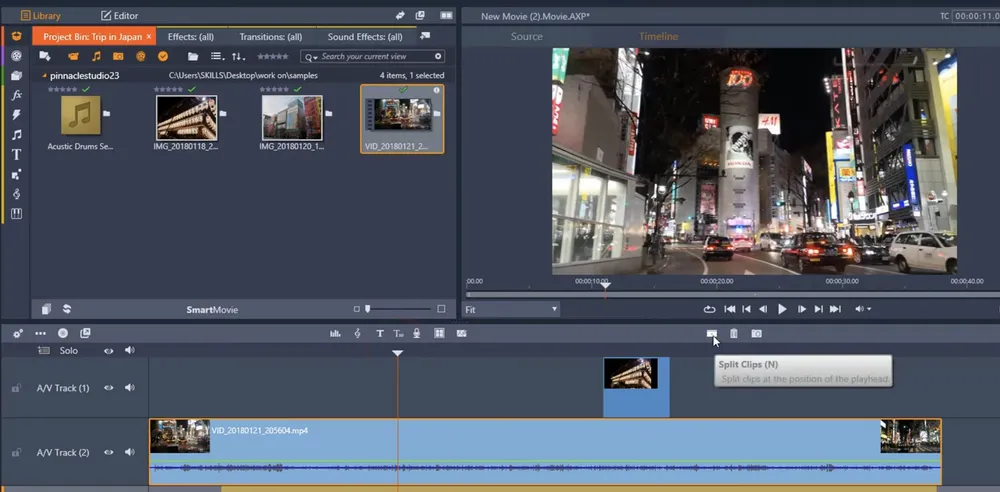Click the folder icon in library toolbar

pyautogui.click(x=193, y=56)
